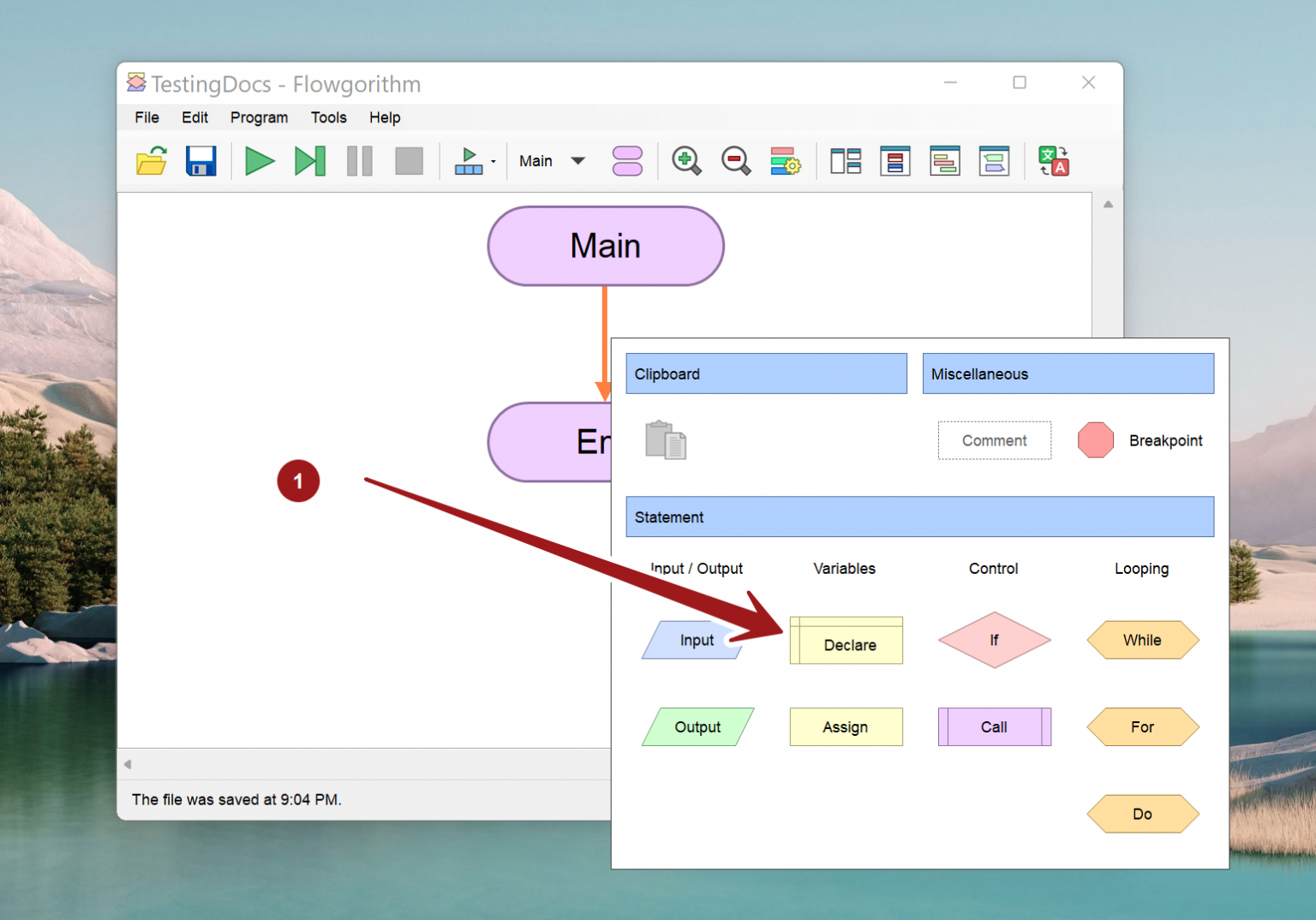The height and width of the screenshot is (920, 1316).
Task: Open an existing flowchart file
Action: [151, 161]
